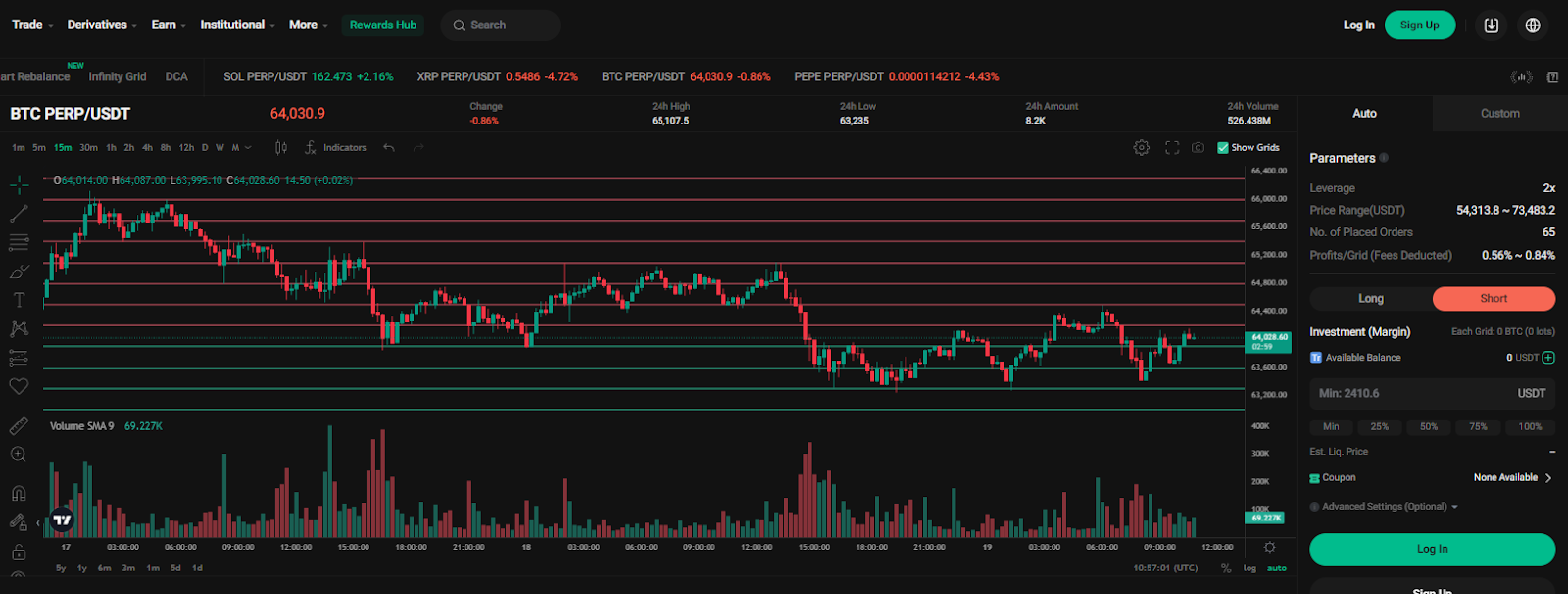
Task: Expand more timeframe options chevron
Action: tap(248, 148)
